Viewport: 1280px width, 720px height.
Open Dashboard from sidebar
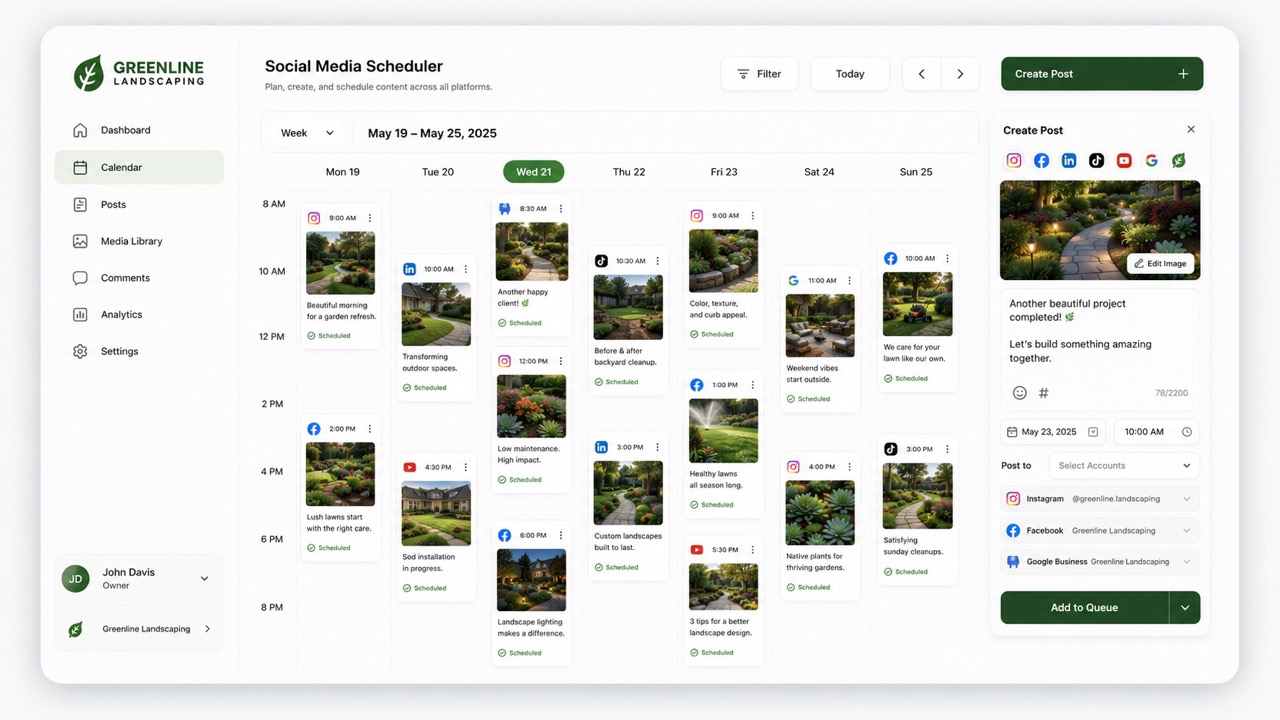[139, 130]
